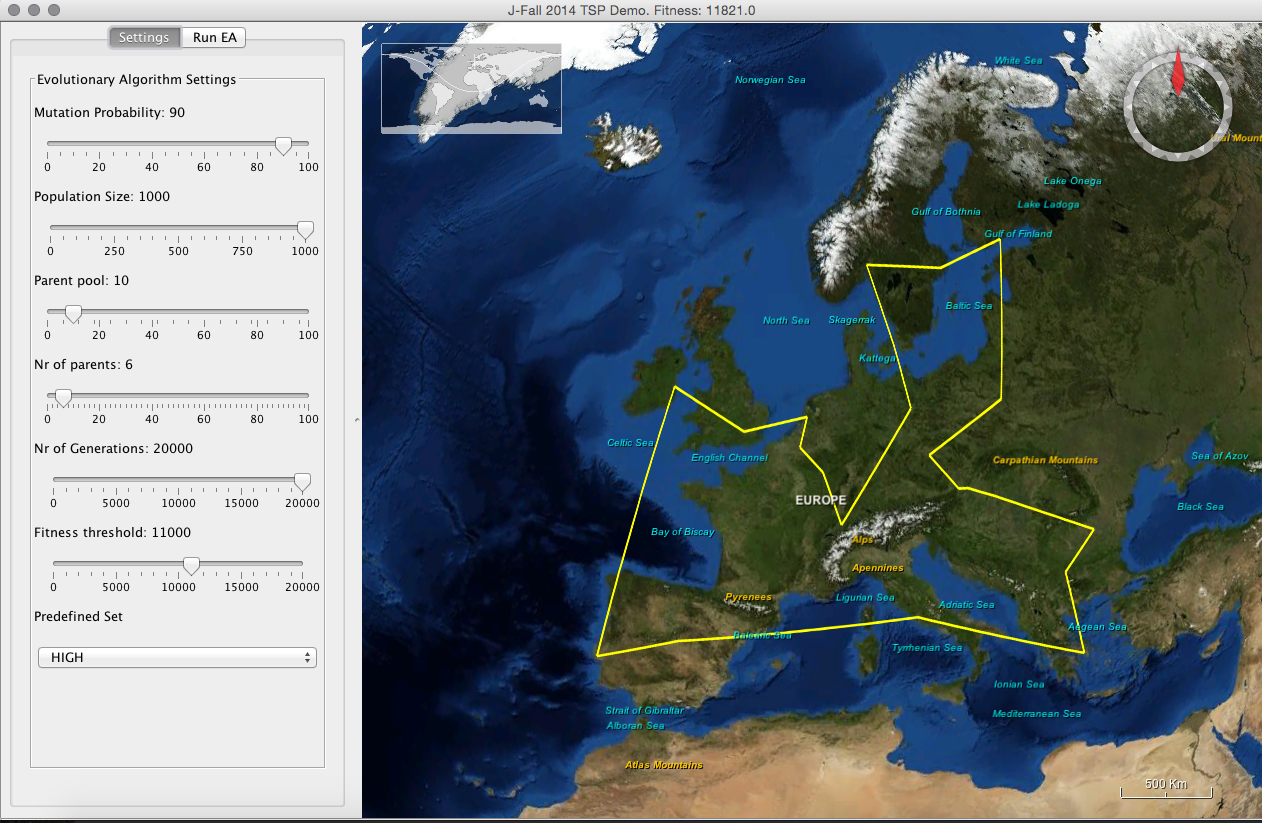This screenshot has height=823, width=1262.
Task: Grab the Population Size slider thumb
Action: tap(305, 230)
